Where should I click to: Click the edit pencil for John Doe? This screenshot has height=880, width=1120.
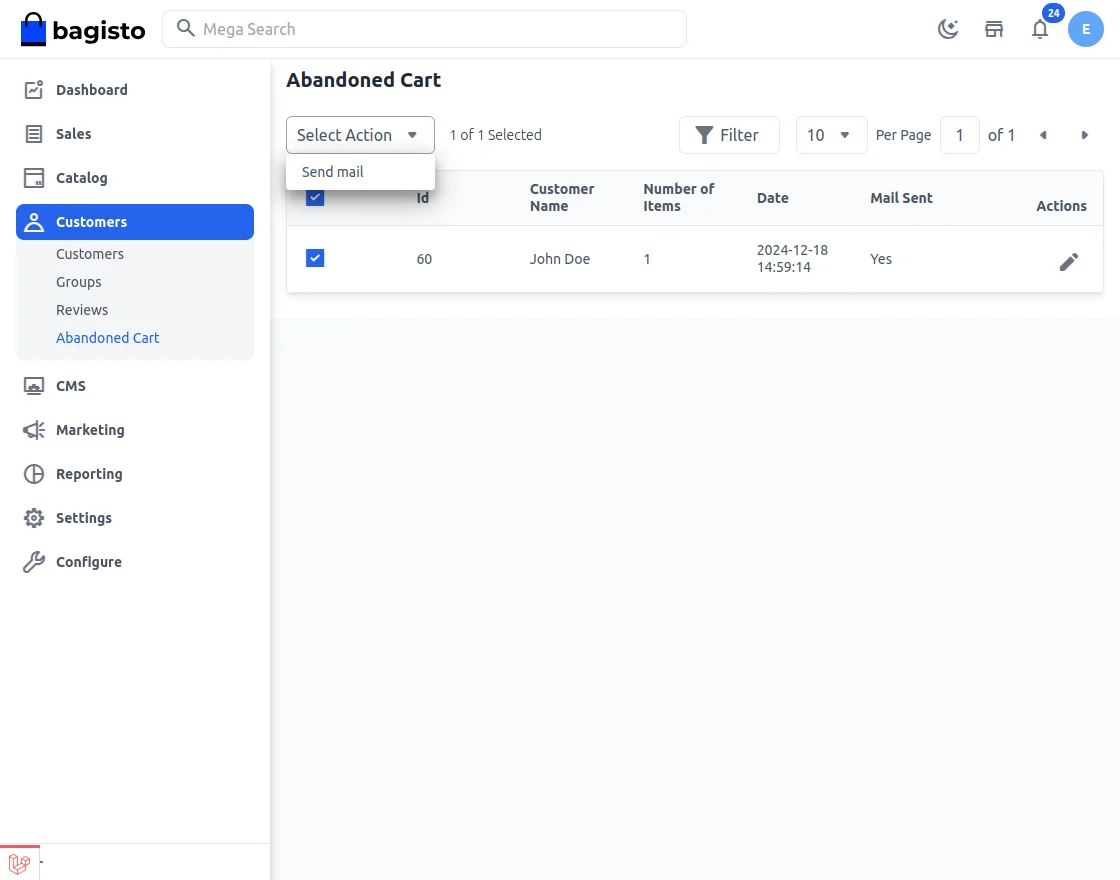tap(1069, 262)
